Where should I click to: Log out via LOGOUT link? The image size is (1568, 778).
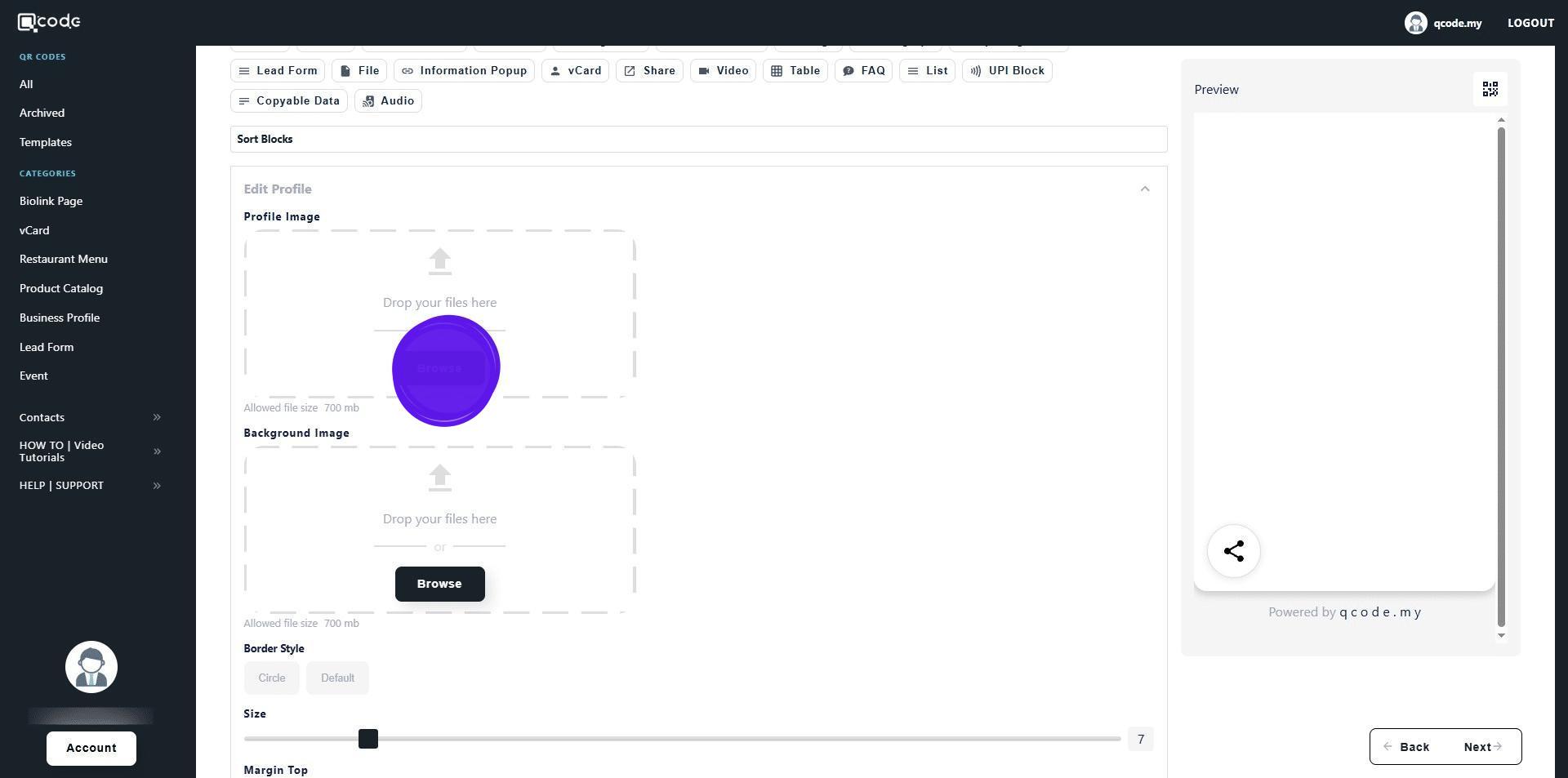point(1530,23)
